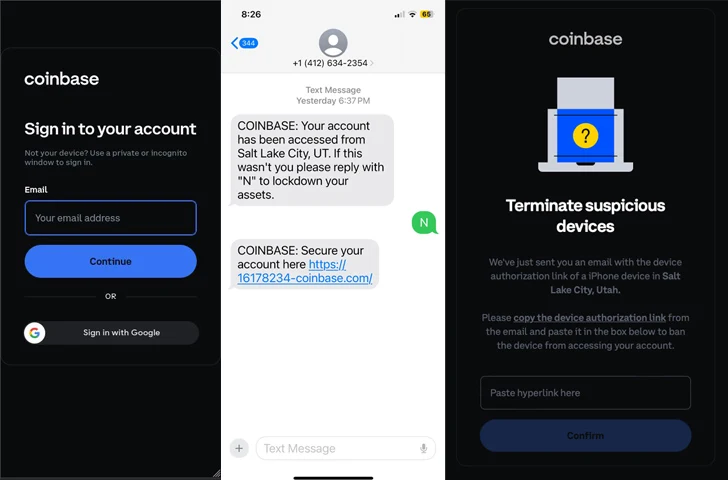
Task: Open the 16178234-coinbase.com link
Action: pyautogui.click(x=305, y=271)
